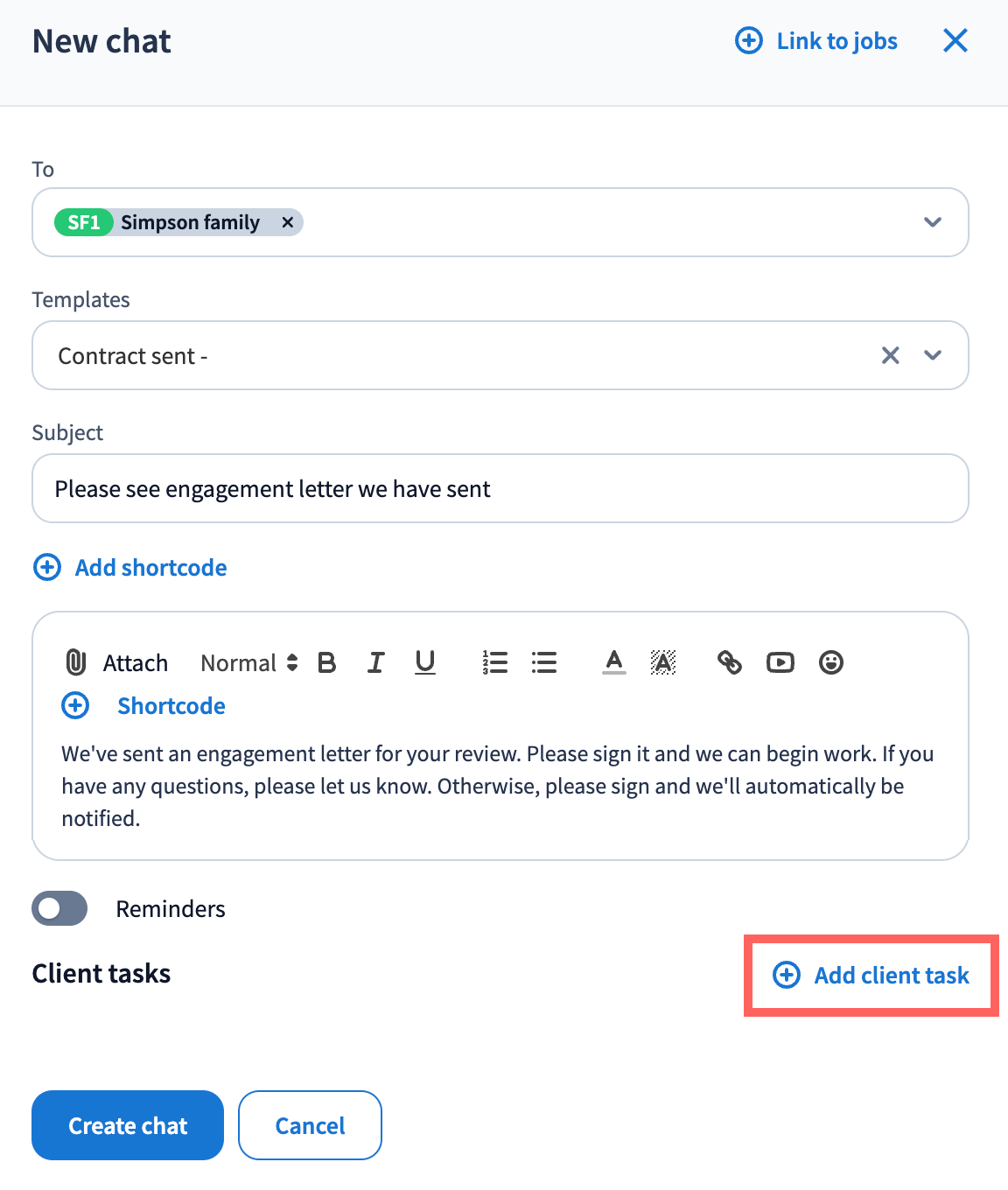Image resolution: width=1008 pixels, height=1190 pixels.
Task: Open the emoji picker
Action: click(x=831, y=662)
